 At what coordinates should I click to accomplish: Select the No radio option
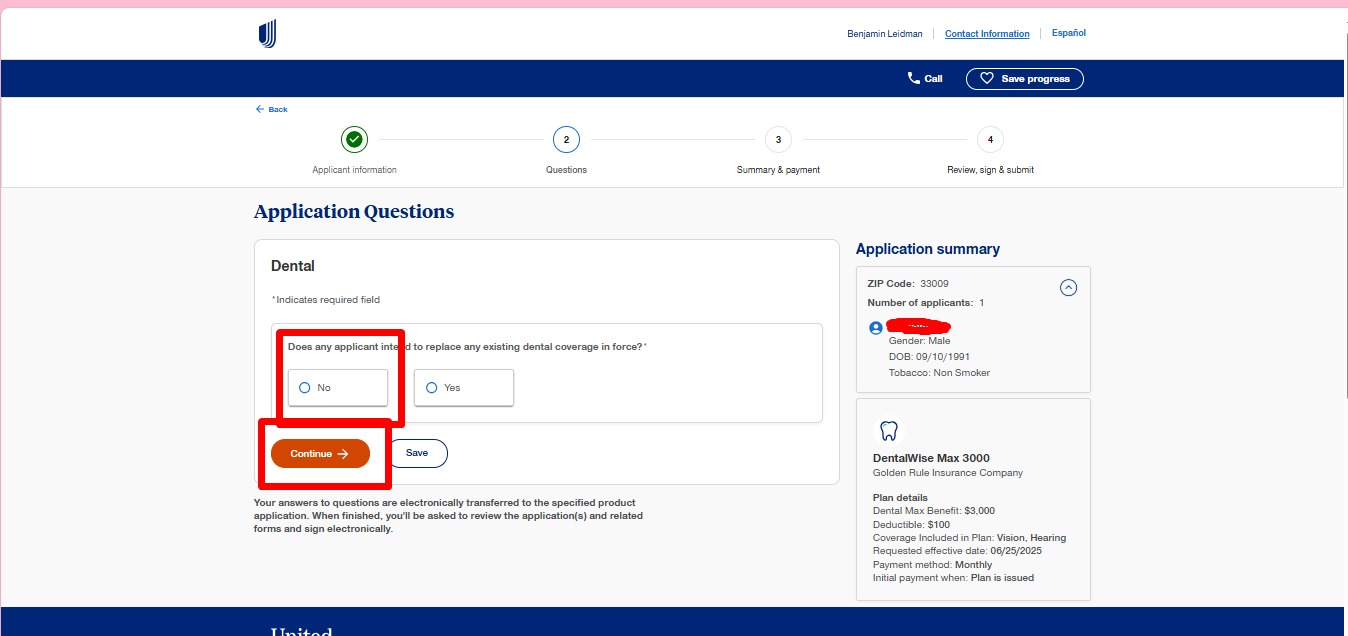(305, 388)
